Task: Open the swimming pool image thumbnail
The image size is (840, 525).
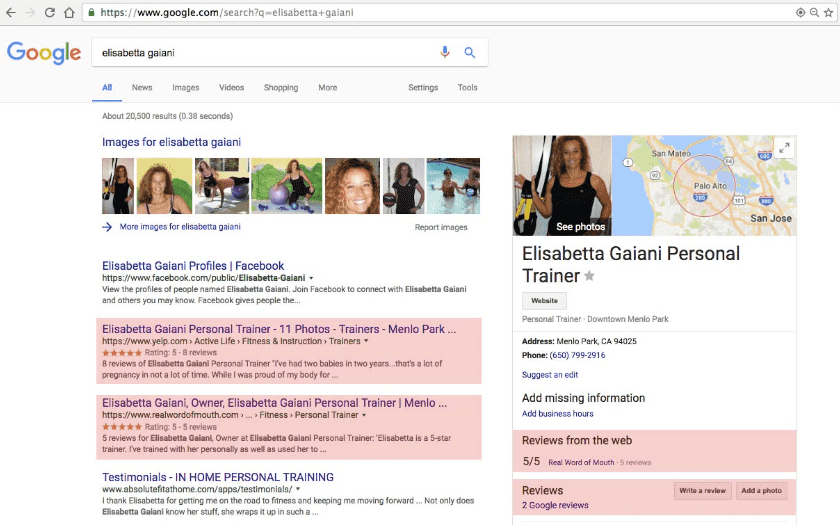Action: tap(453, 186)
